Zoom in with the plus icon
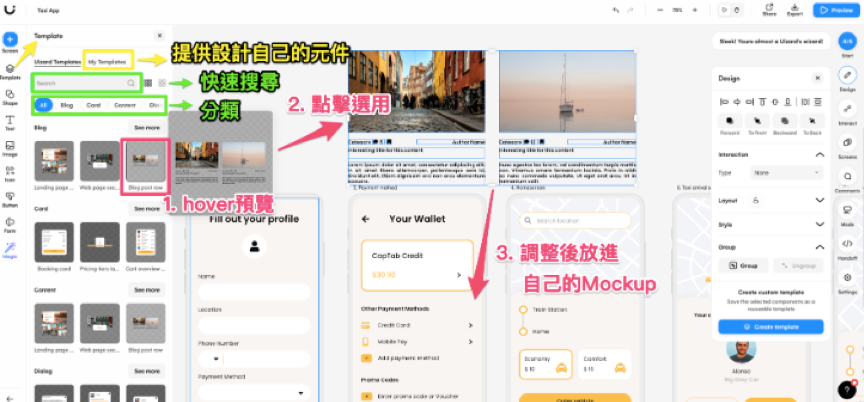This screenshot has width=864, height=402. click(694, 10)
